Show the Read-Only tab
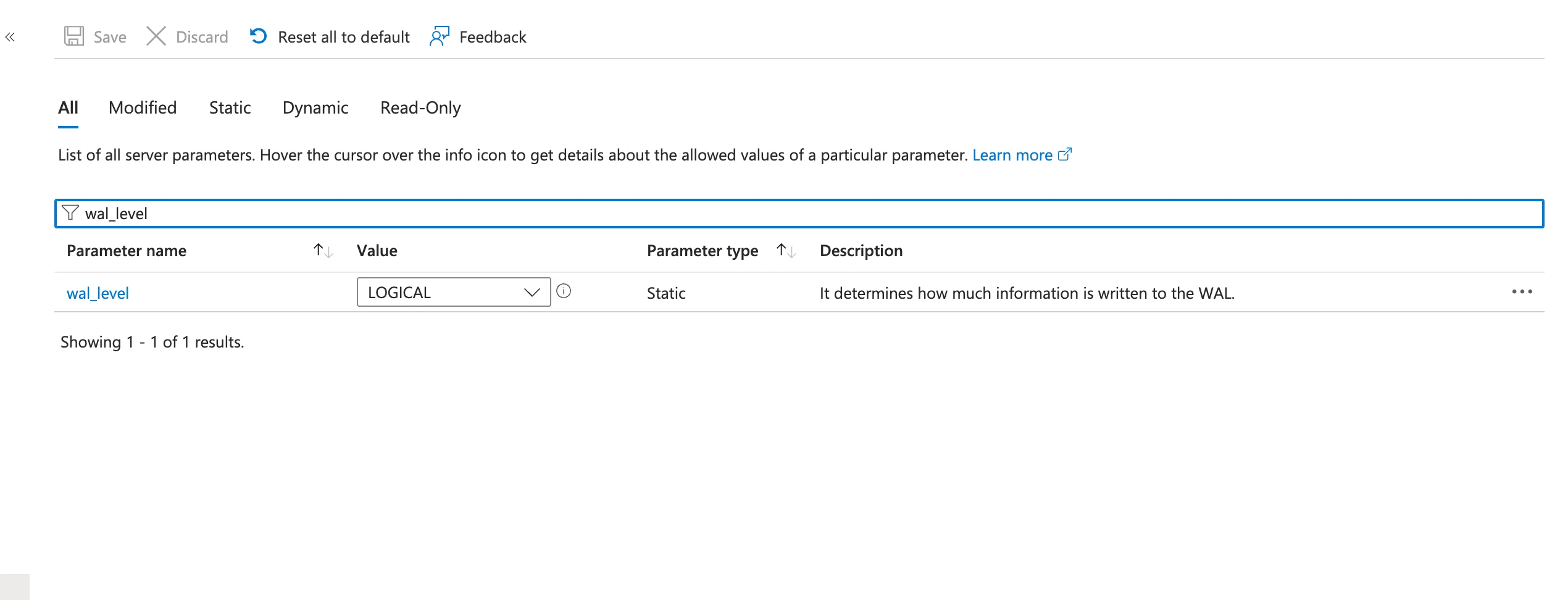The height and width of the screenshot is (600, 1568). (420, 108)
